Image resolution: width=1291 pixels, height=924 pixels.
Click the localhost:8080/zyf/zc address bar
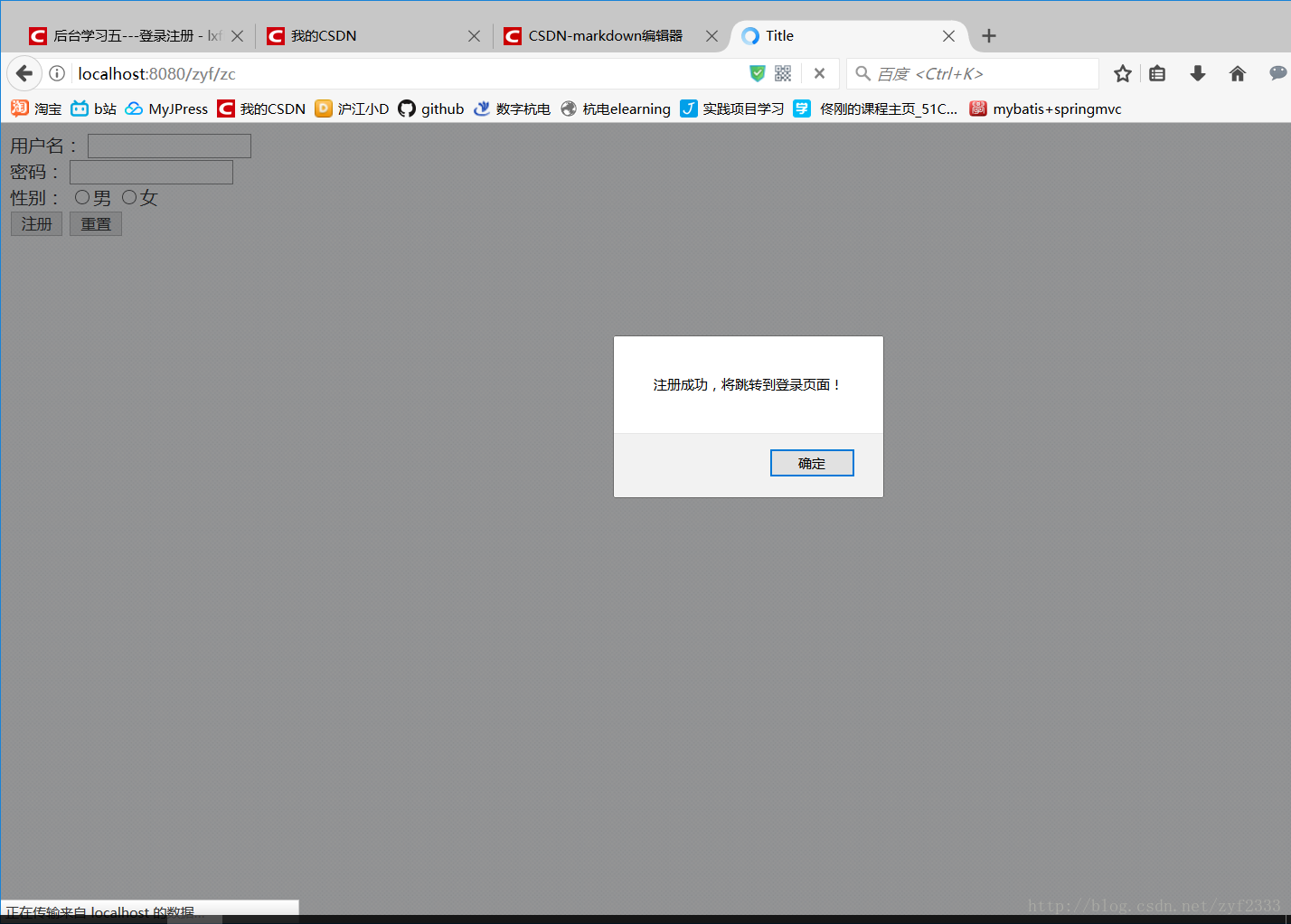tap(407, 73)
